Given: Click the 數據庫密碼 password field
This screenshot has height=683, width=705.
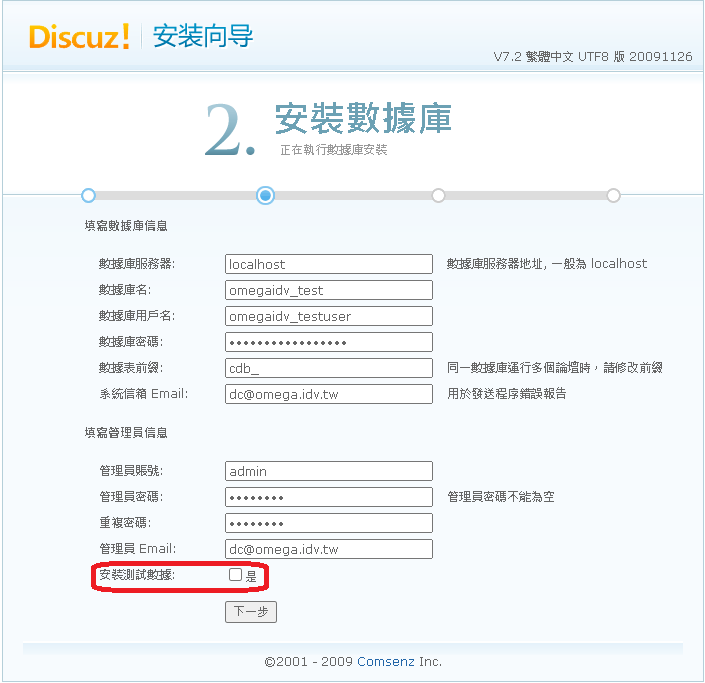Looking at the screenshot, I should click(328, 342).
